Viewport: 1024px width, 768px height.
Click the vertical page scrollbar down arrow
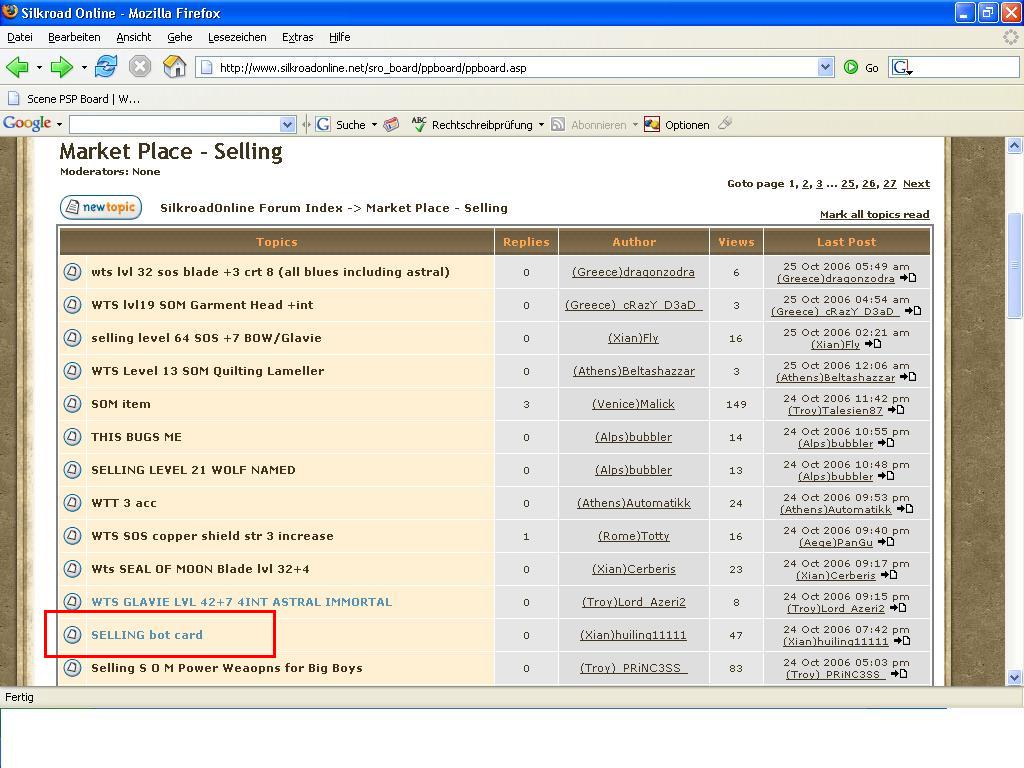(1014, 677)
